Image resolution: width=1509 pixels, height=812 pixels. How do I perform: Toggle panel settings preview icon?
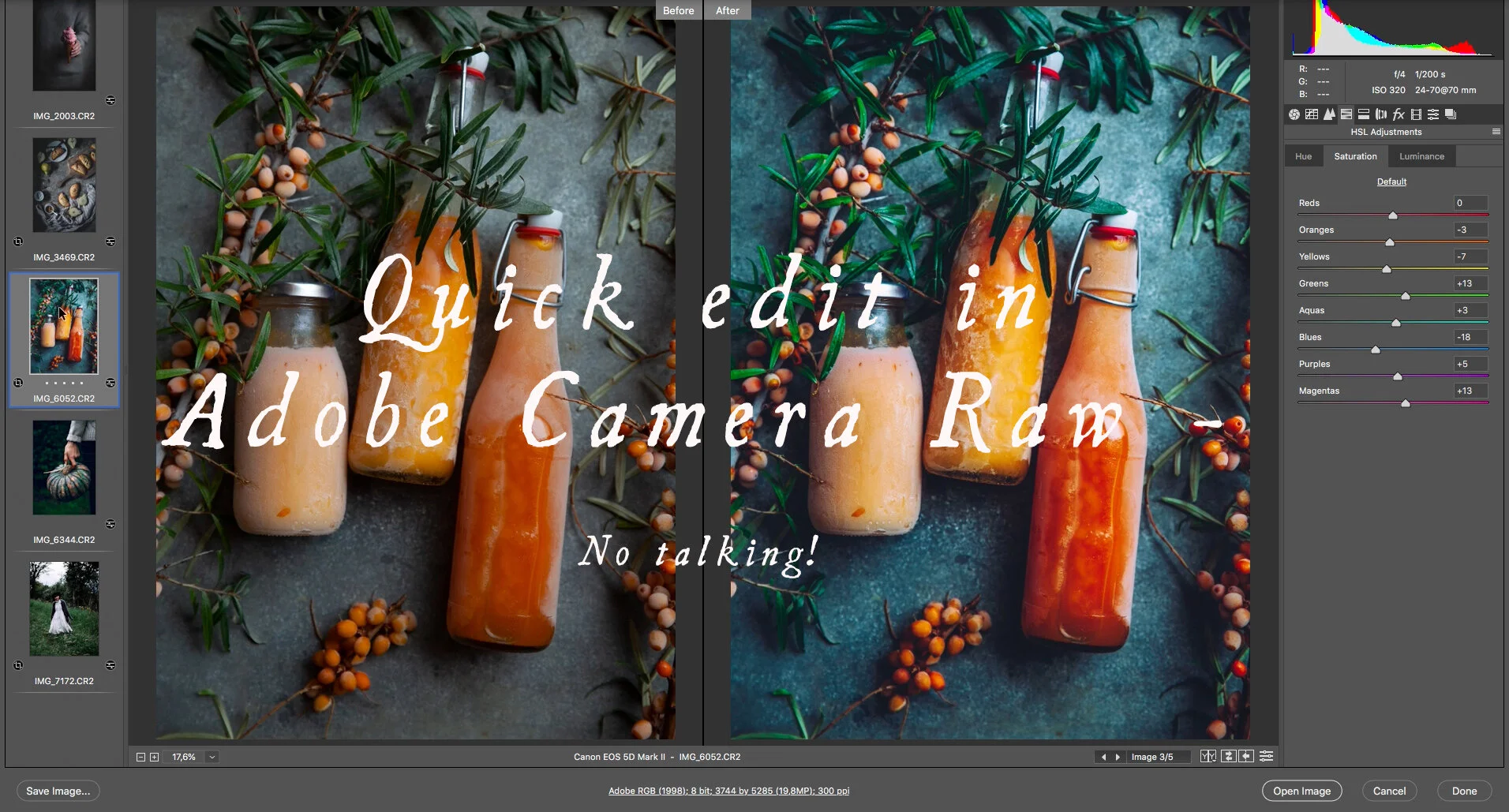(1267, 756)
